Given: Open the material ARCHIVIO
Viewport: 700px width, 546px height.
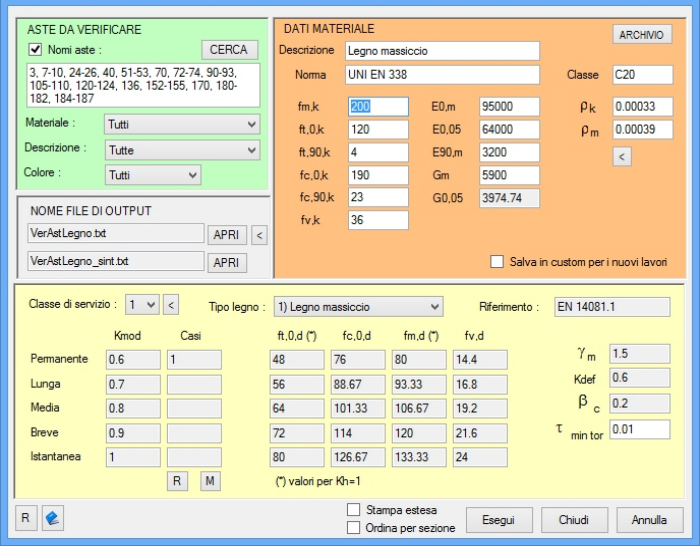Looking at the screenshot, I should pos(641,35).
